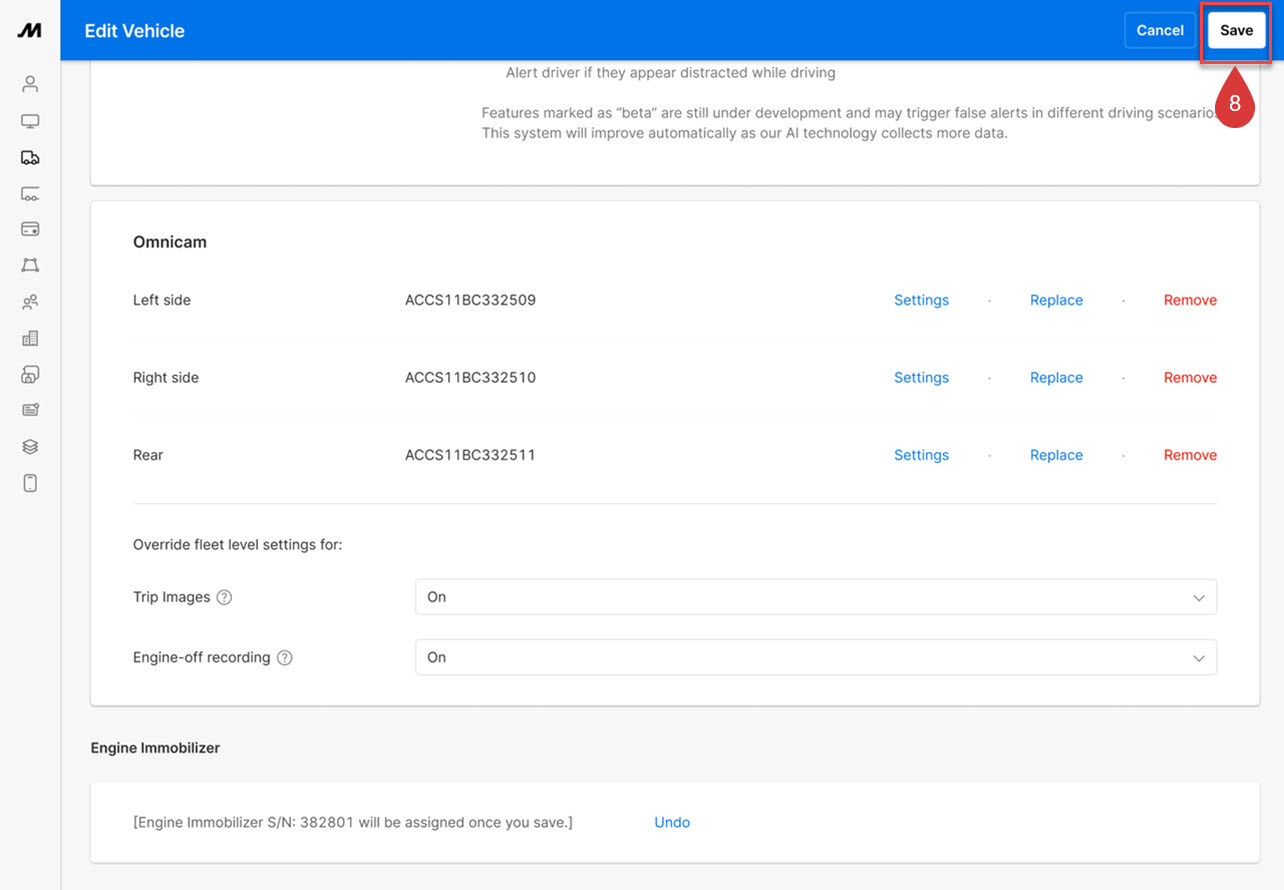The height and width of the screenshot is (890, 1284).
Task: Replace the Left side camera
Action: pos(1056,300)
